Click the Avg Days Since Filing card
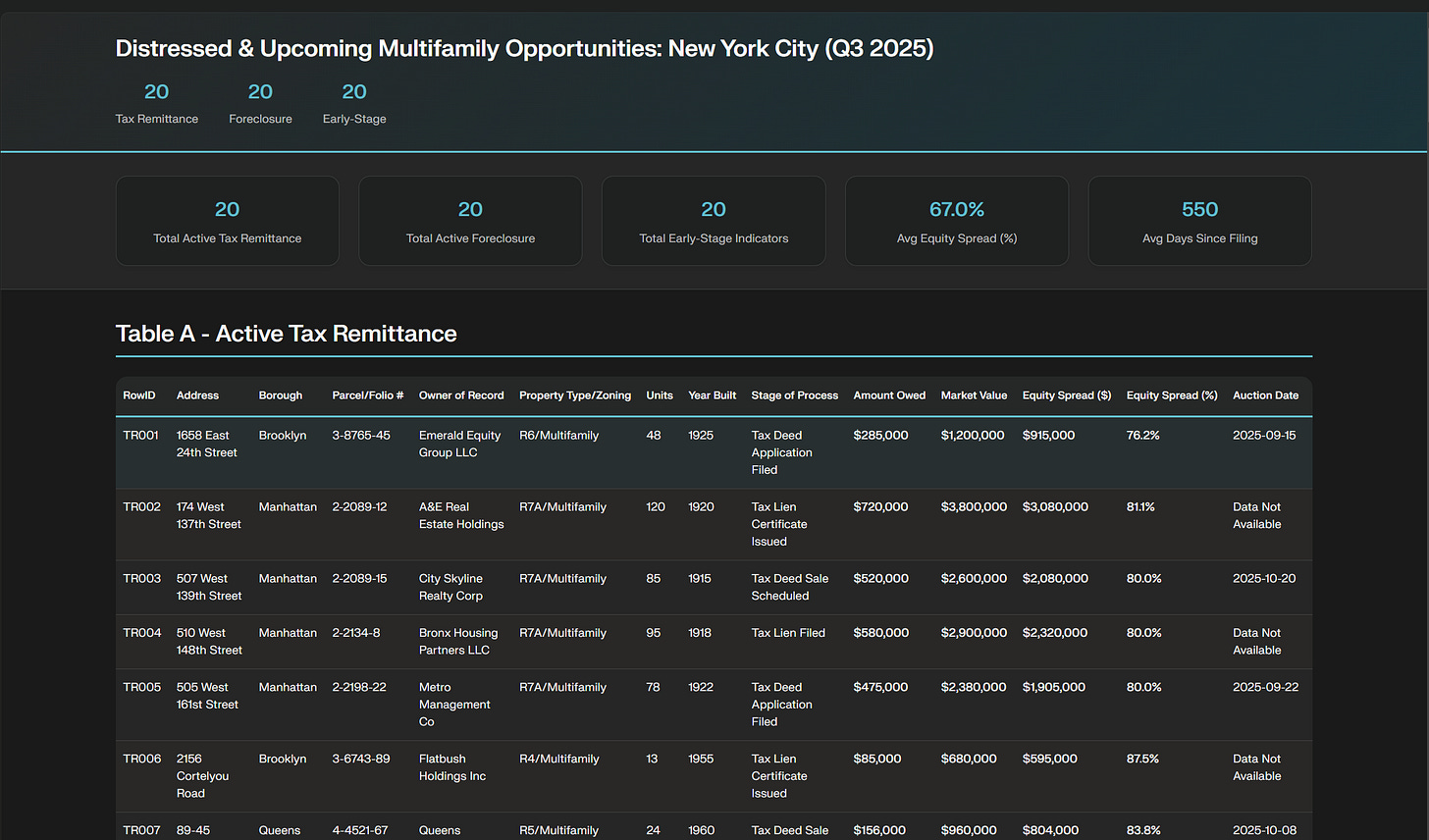Viewport: 1429px width, 840px height. [1200, 221]
